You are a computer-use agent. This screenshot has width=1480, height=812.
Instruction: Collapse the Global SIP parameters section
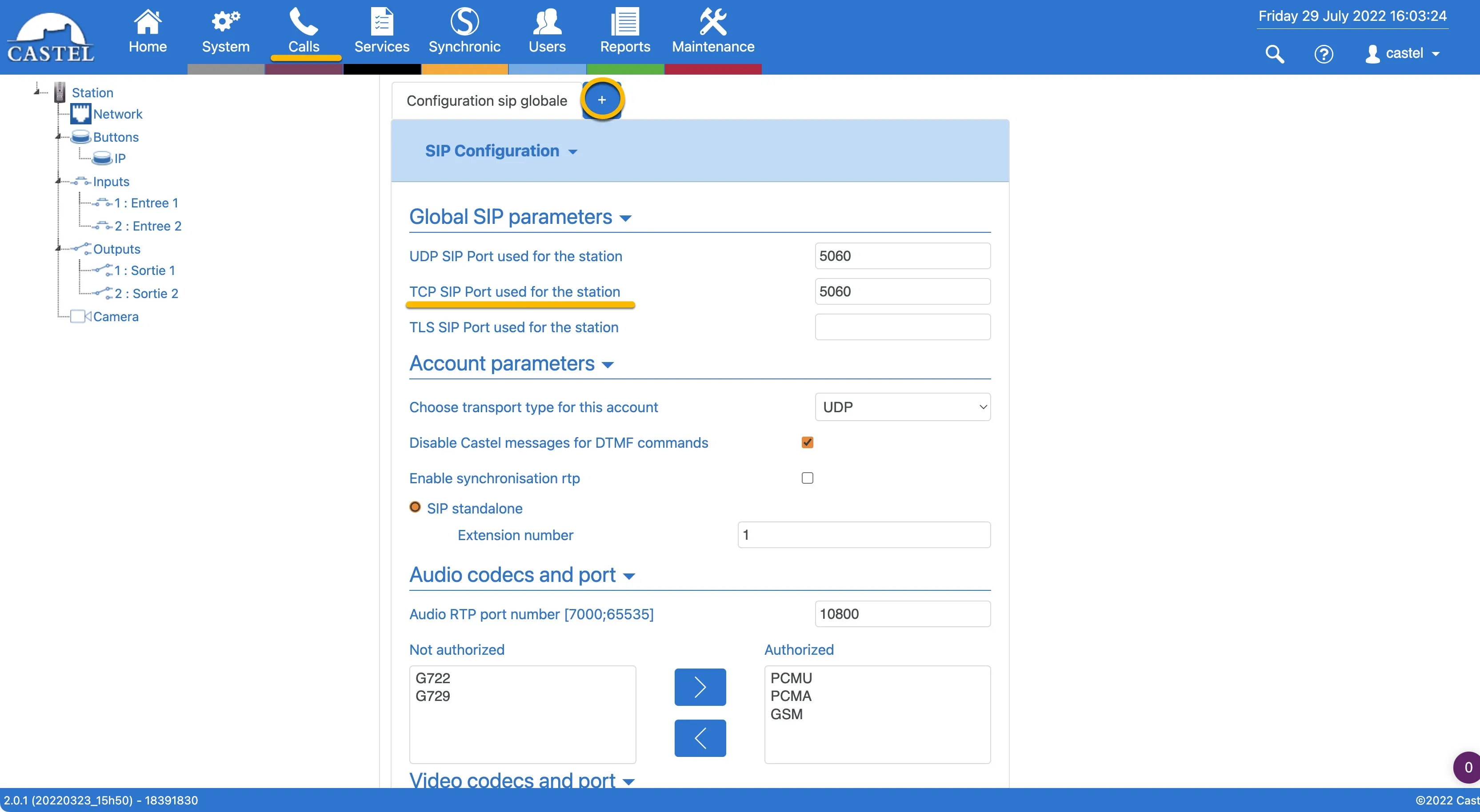tap(520, 217)
